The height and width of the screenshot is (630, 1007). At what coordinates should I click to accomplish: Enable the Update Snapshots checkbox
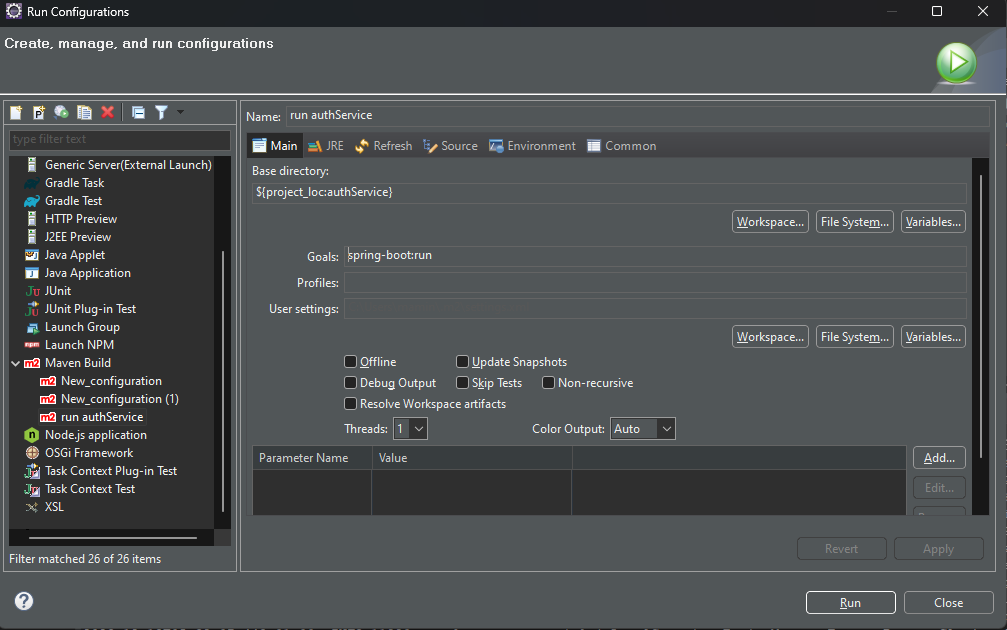(x=462, y=362)
